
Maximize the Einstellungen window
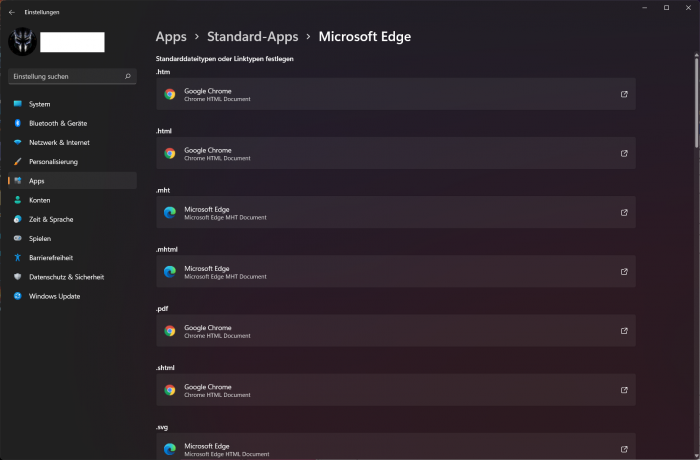click(x=666, y=8)
